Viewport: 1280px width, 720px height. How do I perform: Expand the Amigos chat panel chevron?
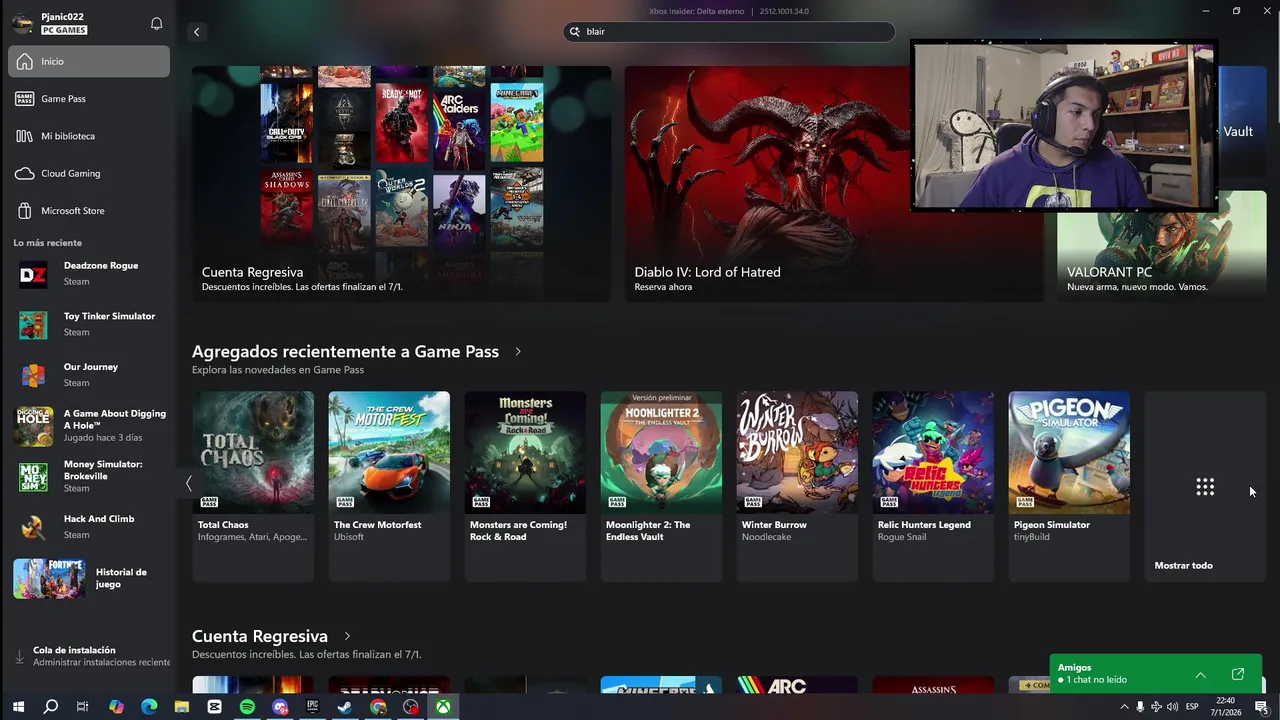point(1200,674)
